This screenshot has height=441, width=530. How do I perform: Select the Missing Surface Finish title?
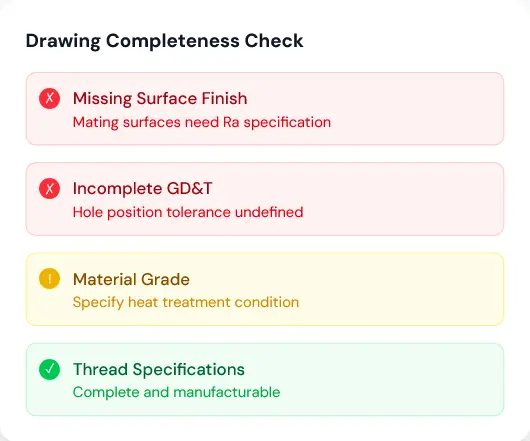tap(160, 99)
